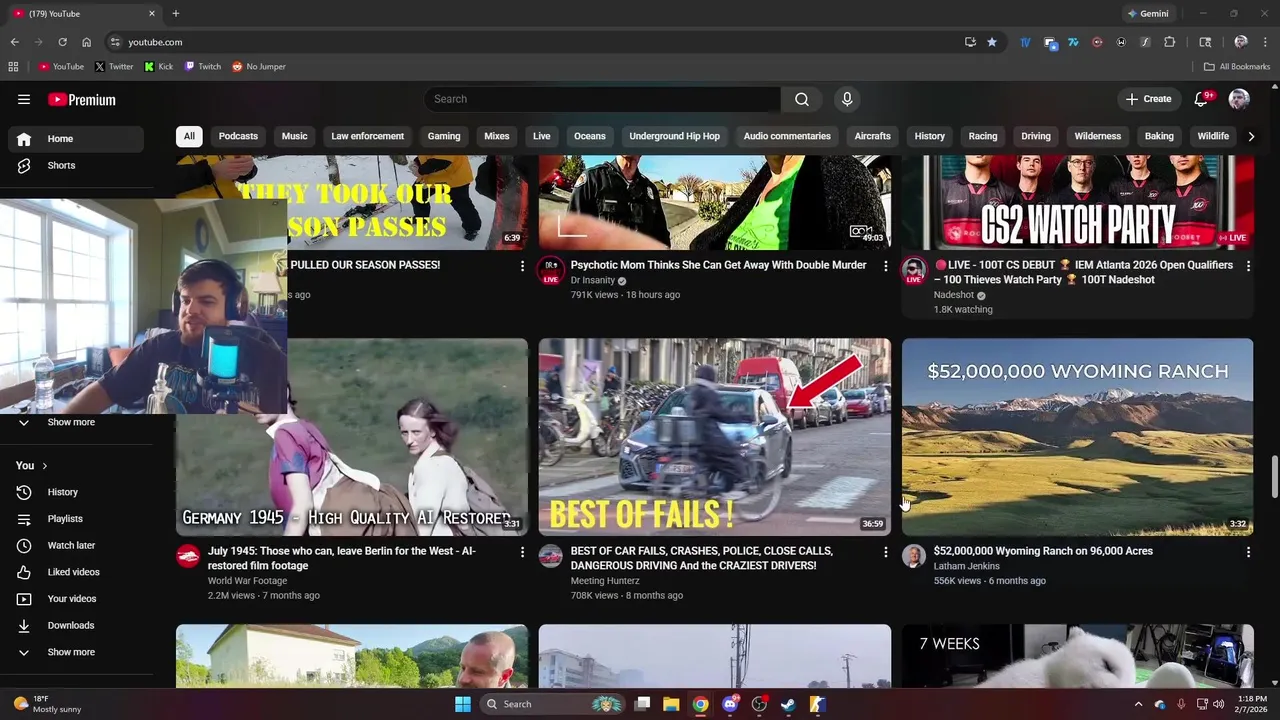Click the search magnifier button

click(802, 99)
